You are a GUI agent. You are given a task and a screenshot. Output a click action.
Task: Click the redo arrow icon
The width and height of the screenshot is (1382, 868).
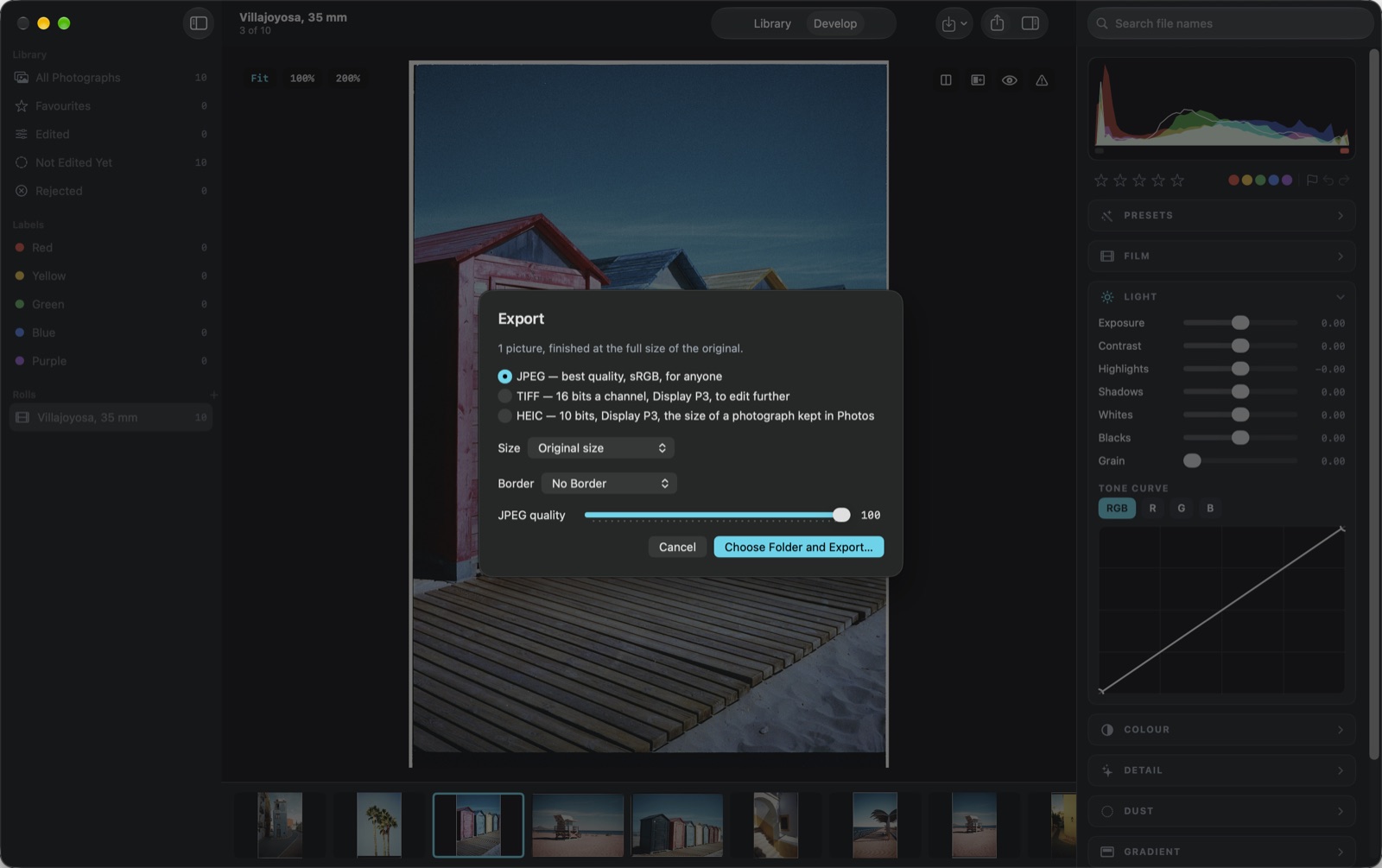click(x=1344, y=180)
